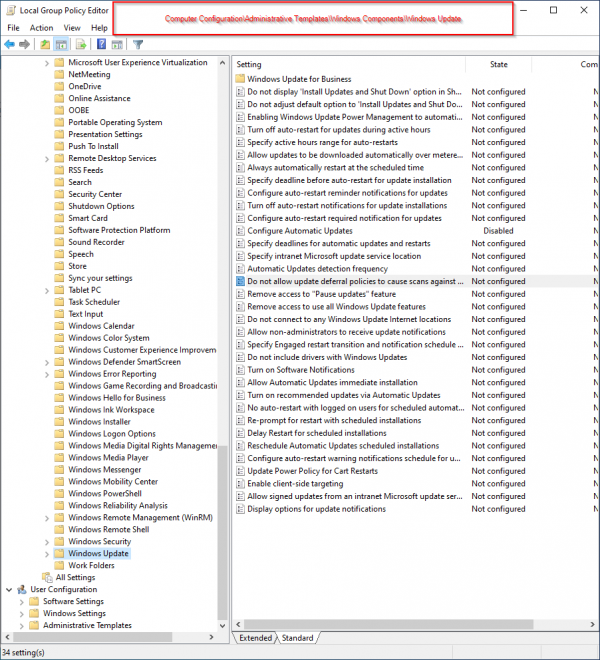600x660 pixels.
Task: Toggle Show/Hide Console Tree toolbar icon
Action: tap(61, 44)
